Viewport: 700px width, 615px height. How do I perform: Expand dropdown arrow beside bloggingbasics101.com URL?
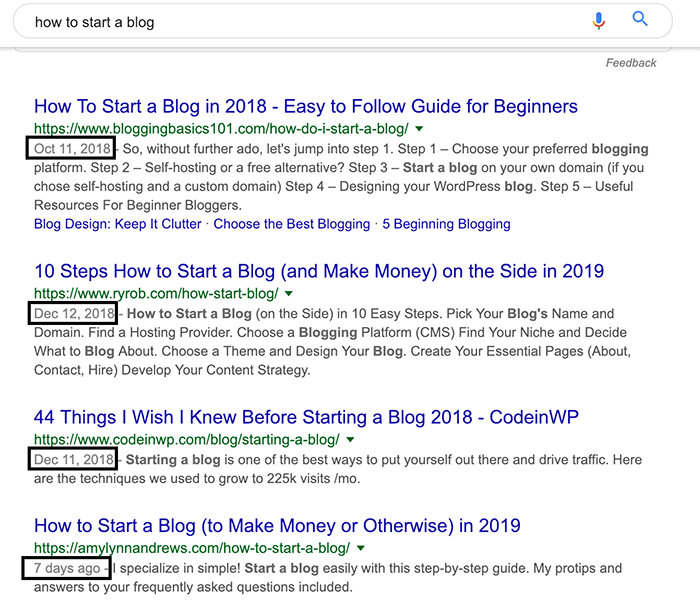(x=419, y=129)
